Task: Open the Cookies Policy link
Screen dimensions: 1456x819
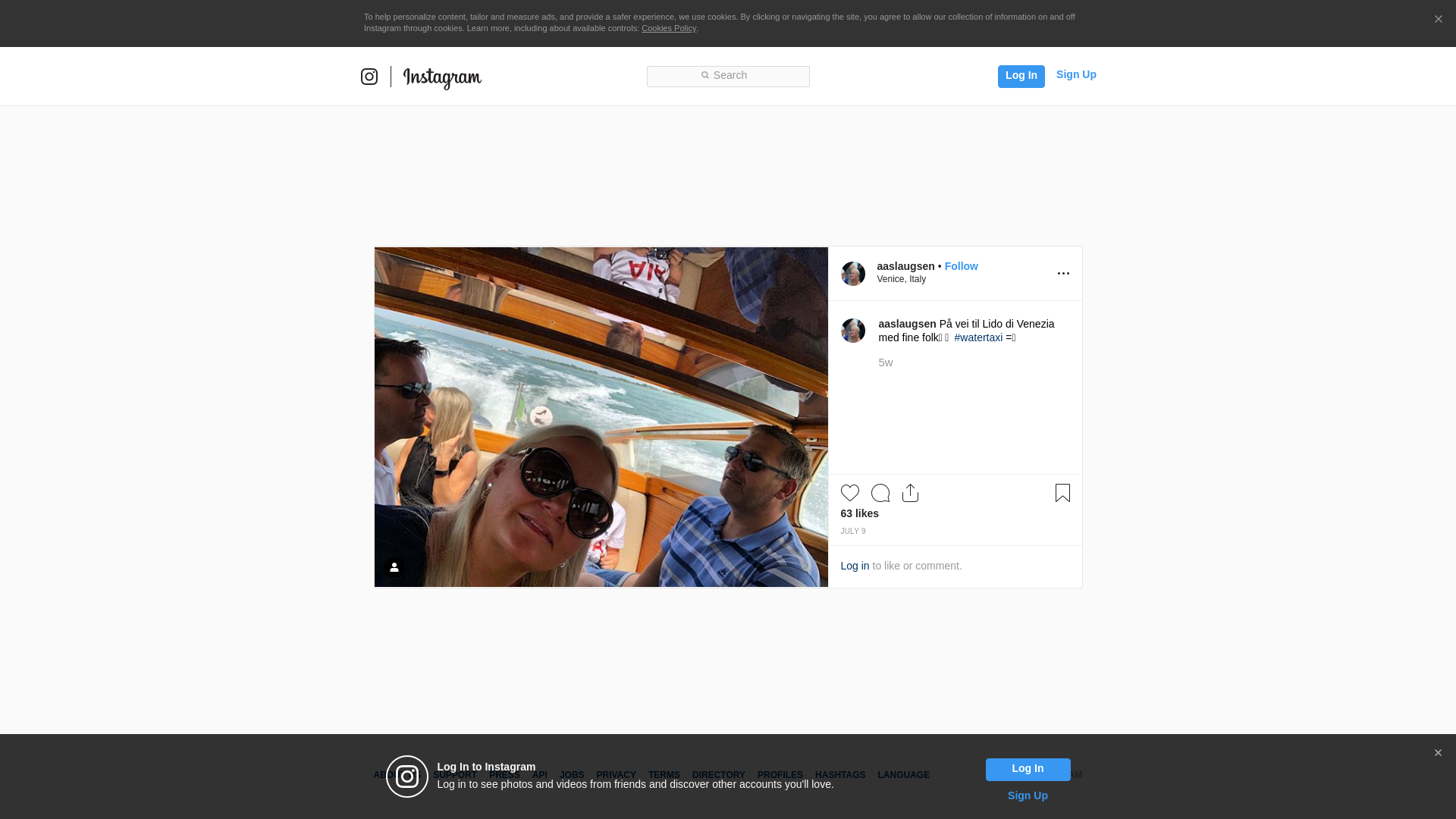Action: (x=669, y=28)
